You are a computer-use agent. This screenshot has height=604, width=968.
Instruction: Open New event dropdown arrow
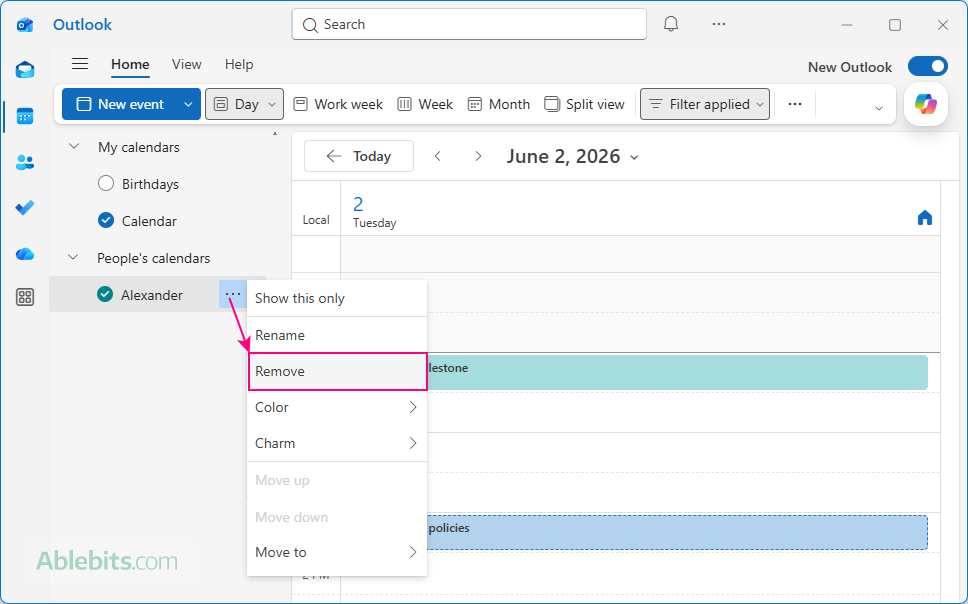(x=188, y=104)
